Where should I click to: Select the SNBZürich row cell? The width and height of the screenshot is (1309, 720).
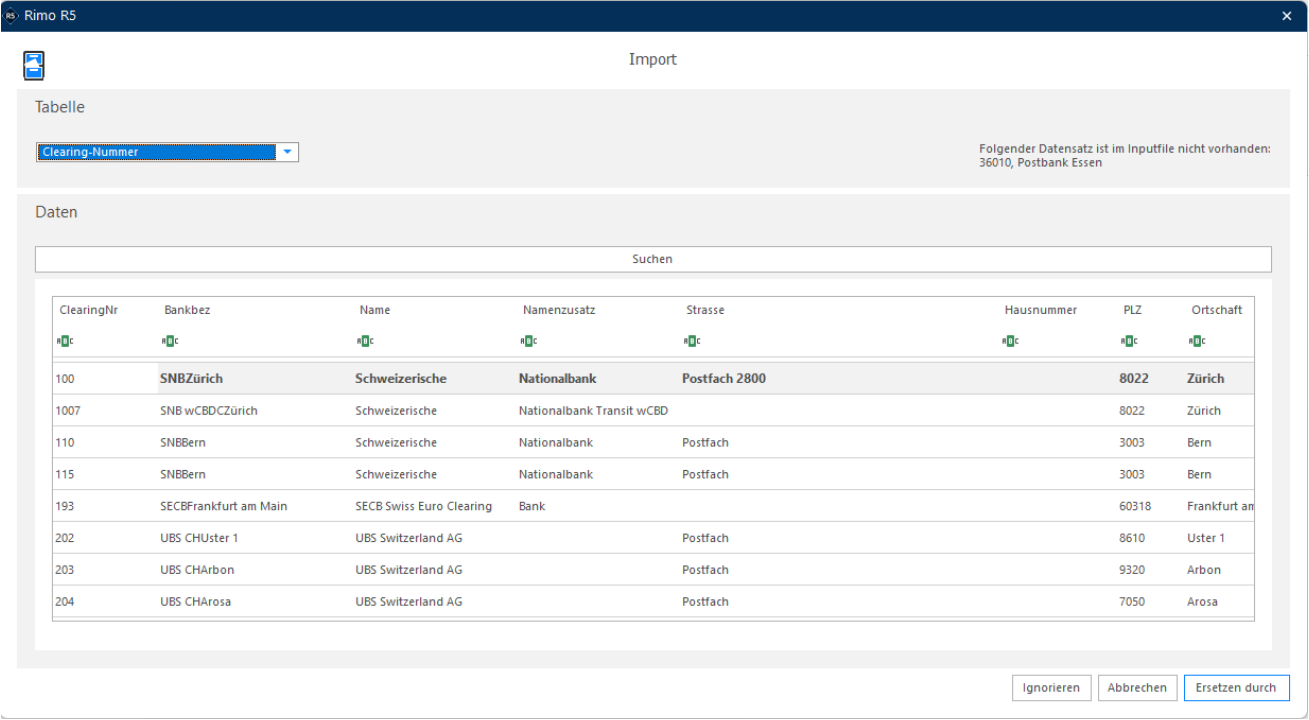[x=191, y=379]
